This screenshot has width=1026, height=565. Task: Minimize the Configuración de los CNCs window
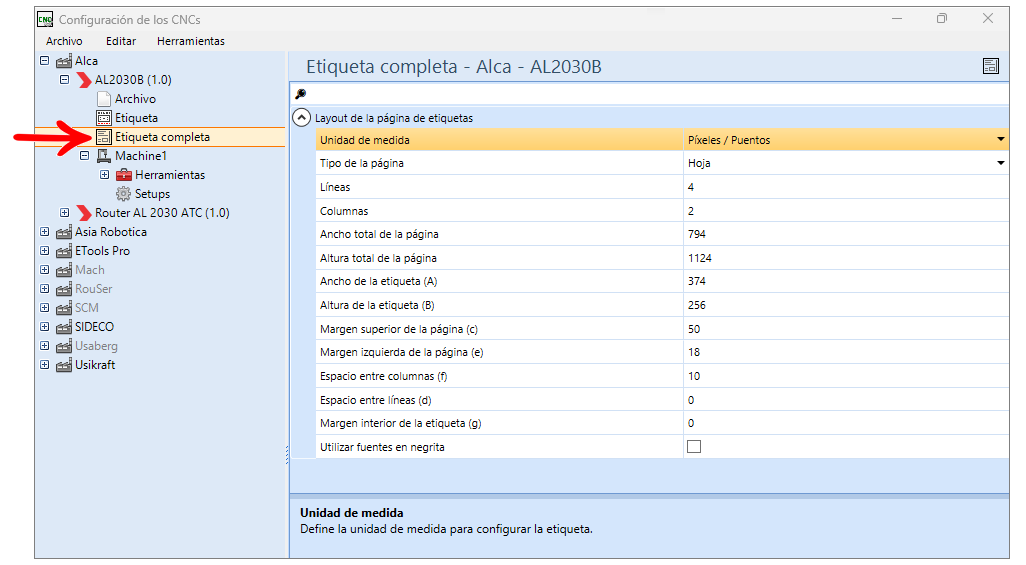[x=896, y=18]
